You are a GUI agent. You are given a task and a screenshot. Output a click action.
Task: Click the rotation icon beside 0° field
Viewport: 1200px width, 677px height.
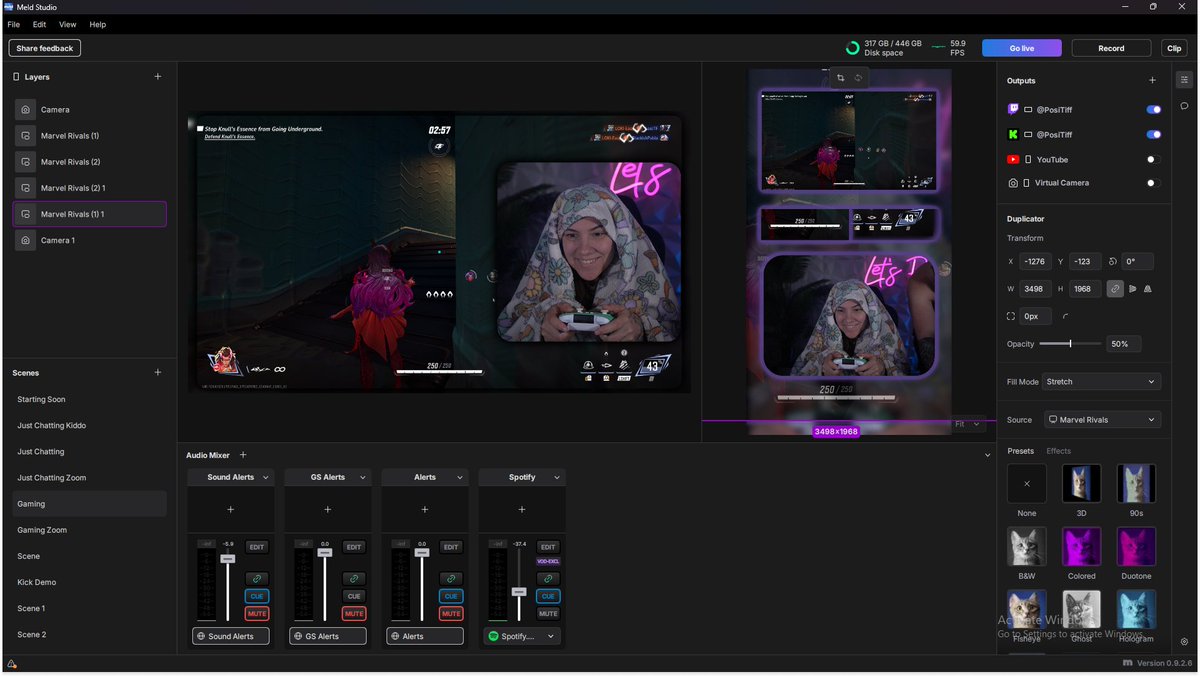(x=1113, y=261)
